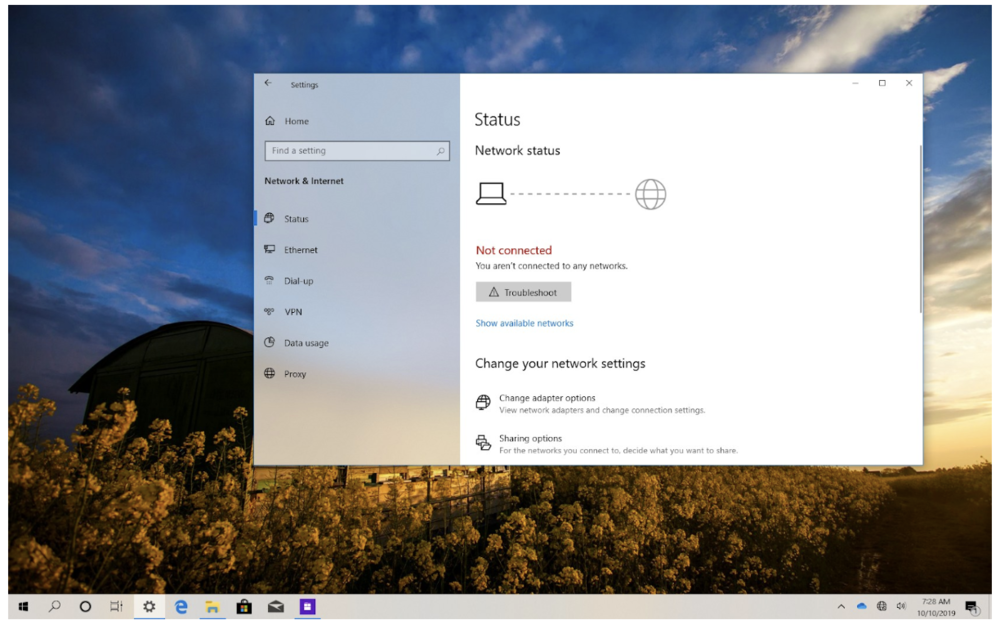This screenshot has height=629, width=1000.
Task: Click the globe icon in the network diagram
Action: 651,194
